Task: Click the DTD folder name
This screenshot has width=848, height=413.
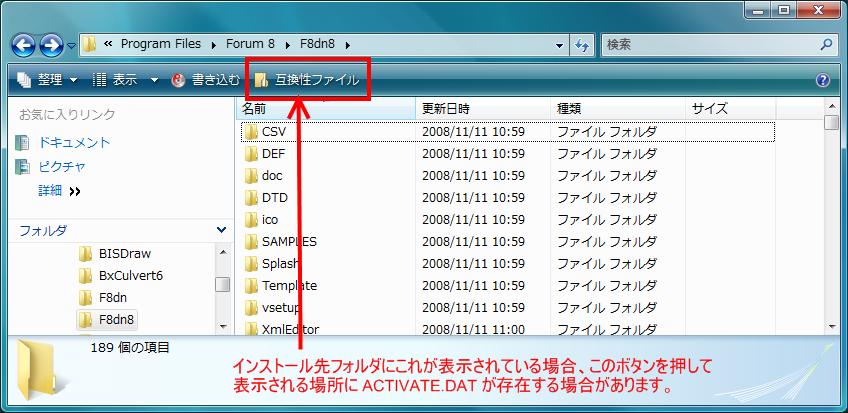Action: [275, 198]
